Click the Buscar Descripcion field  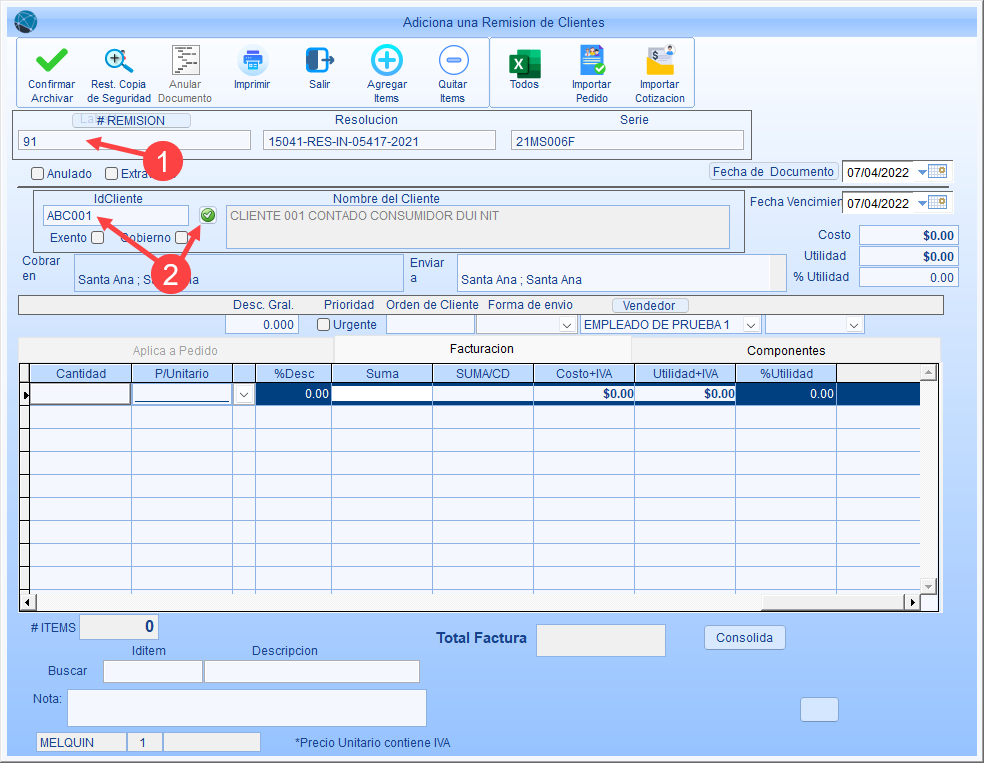coord(312,671)
